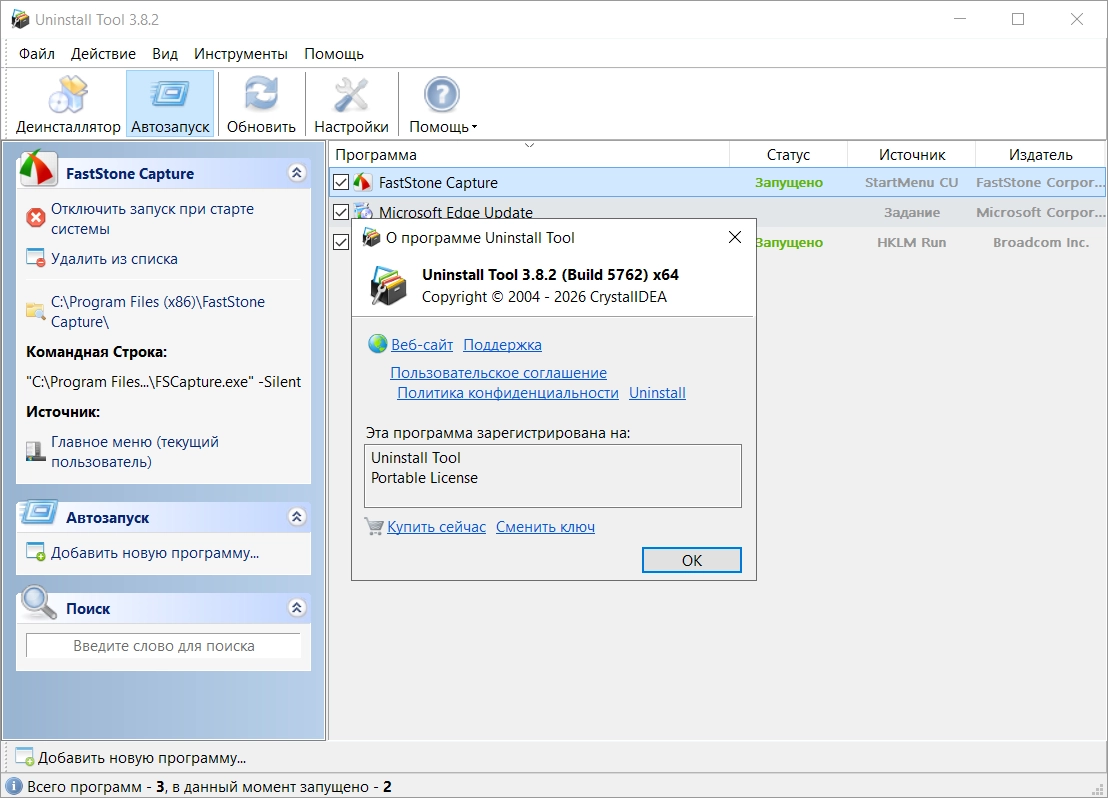Click the Задание source cell

click(x=912, y=212)
